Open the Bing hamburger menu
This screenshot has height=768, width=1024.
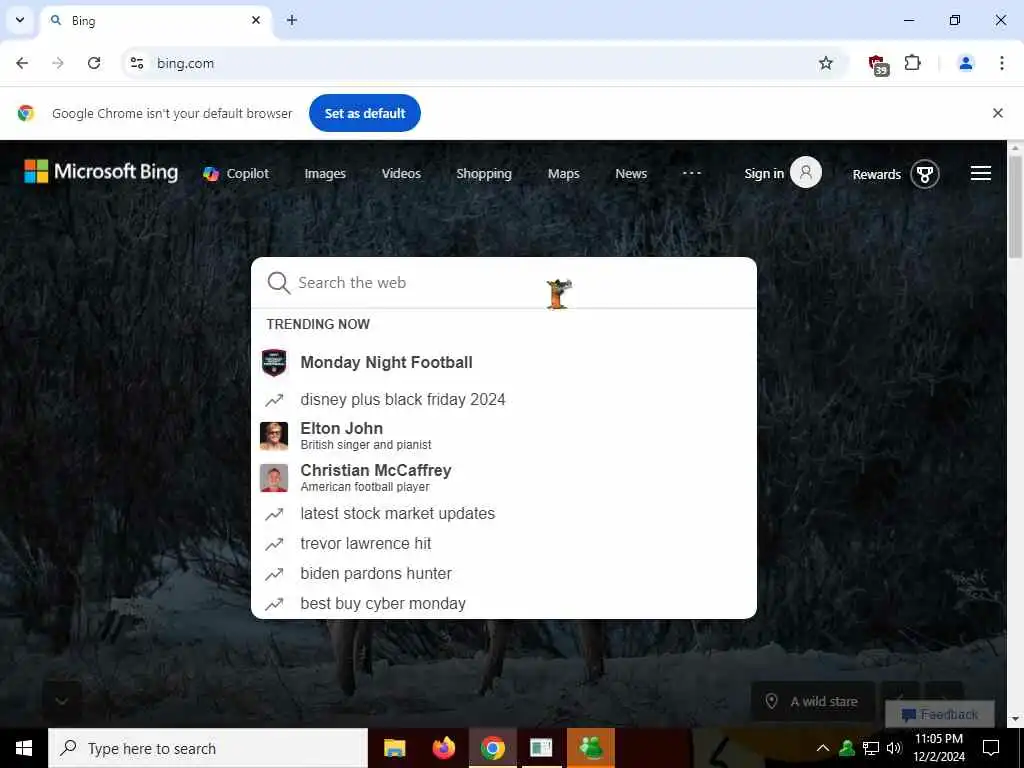pos(980,173)
